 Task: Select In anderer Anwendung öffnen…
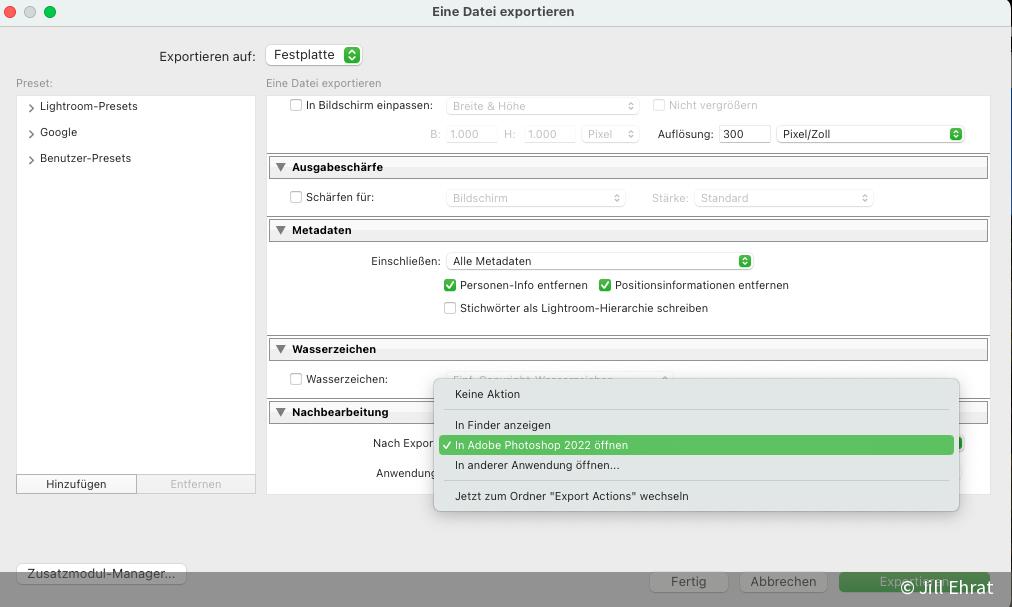pos(536,465)
